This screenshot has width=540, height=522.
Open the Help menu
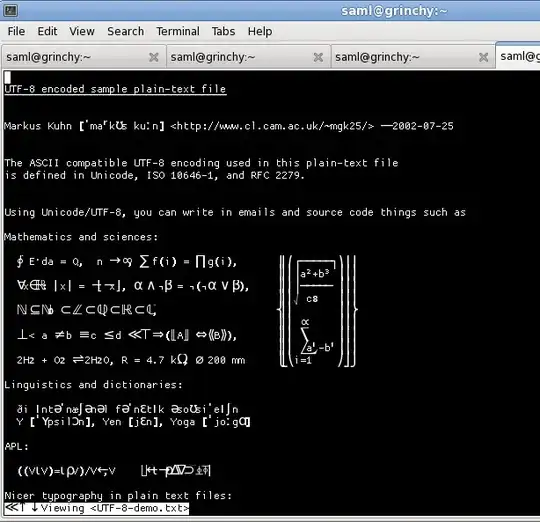coord(260,31)
